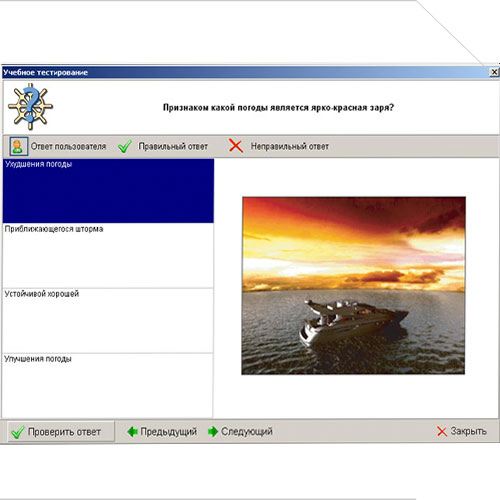Select the answer Приближающегося шторма

coord(108,255)
